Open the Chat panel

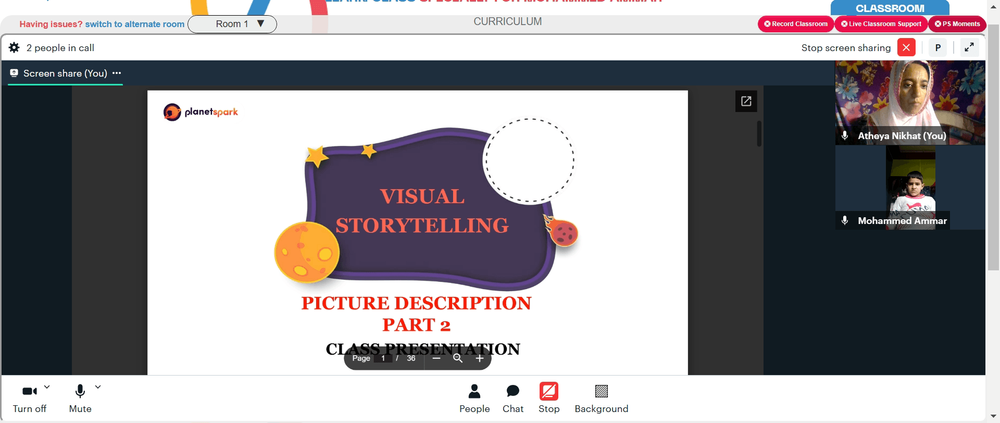pyautogui.click(x=513, y=399)
